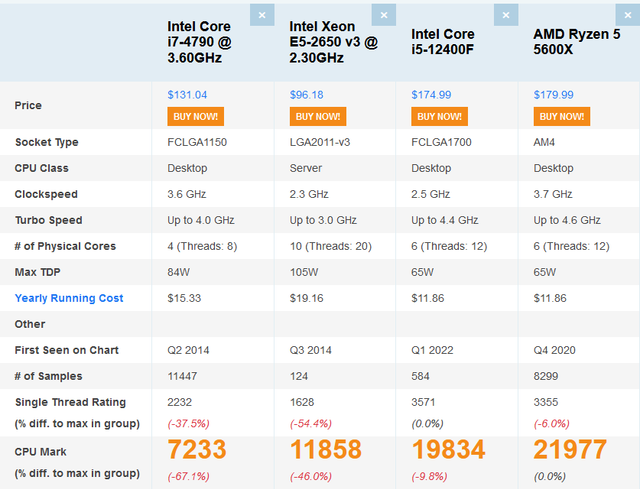640x489 pixels.
Task: Remove Intel Core i7-4790 column with X
Action: pyautogui.click(x=262, y=15)
